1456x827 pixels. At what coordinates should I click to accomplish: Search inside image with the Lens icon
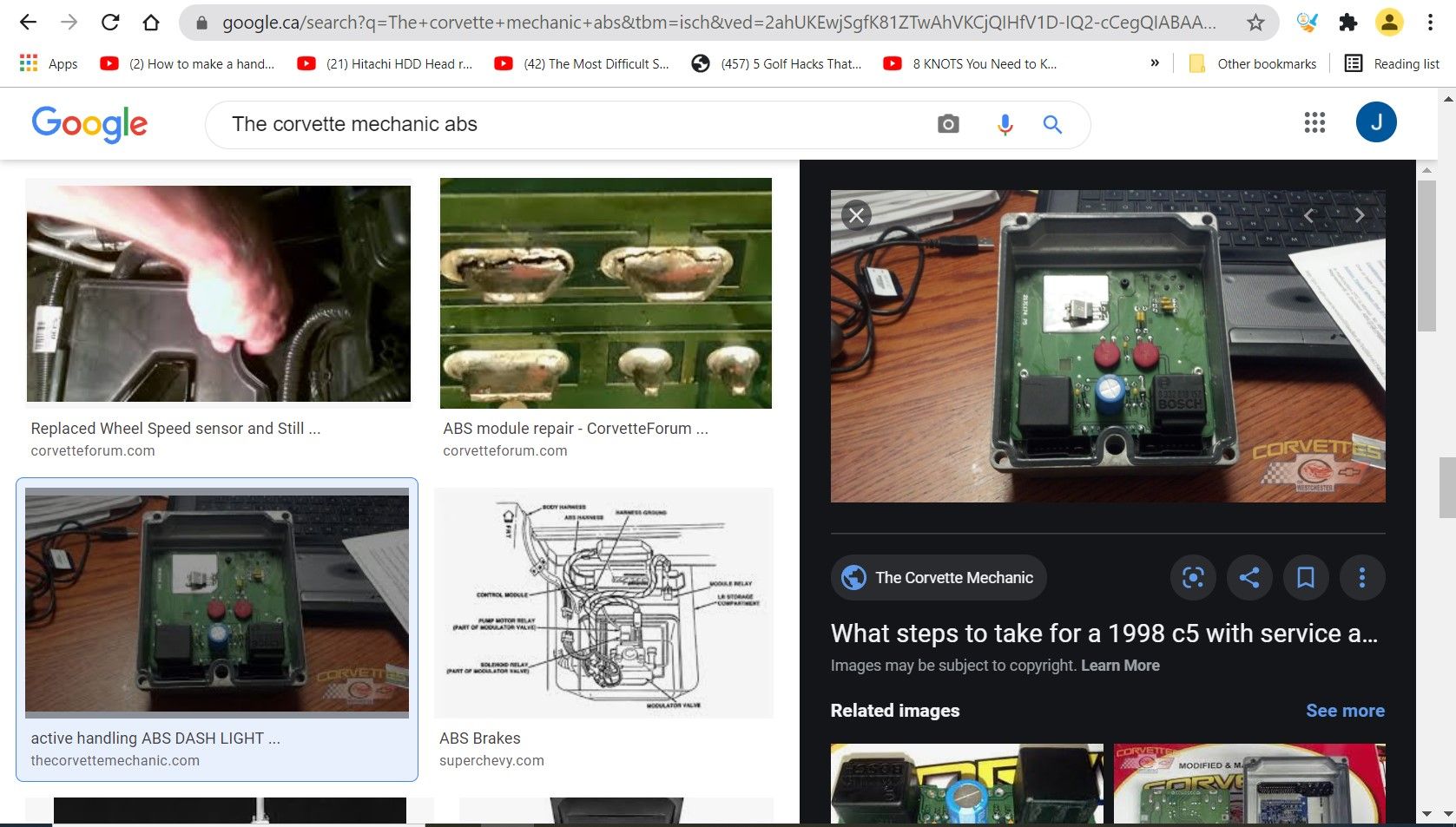click(1193, 578)
